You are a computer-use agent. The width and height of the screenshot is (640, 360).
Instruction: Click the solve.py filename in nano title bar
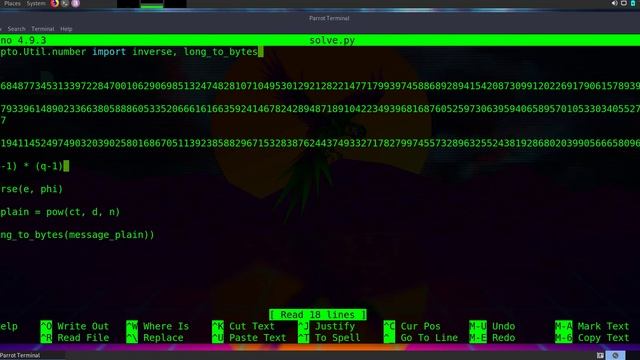pyautogui.click(x=332, y=40)
